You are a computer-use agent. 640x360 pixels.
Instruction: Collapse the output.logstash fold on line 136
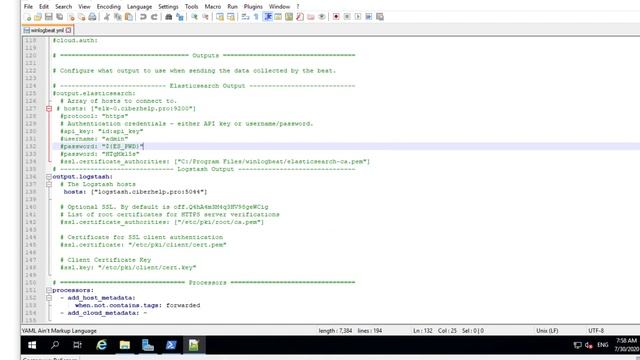(x=49, y=177)
